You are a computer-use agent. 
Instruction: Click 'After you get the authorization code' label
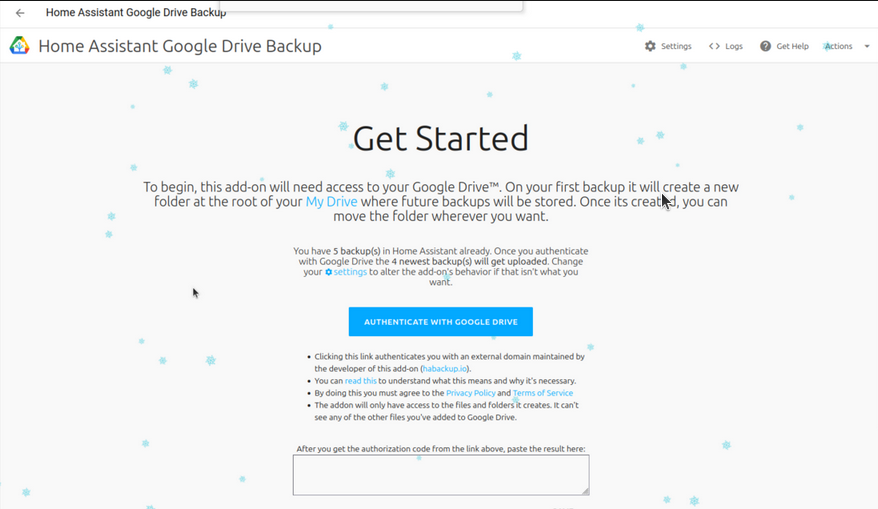[x=441, y=449]
